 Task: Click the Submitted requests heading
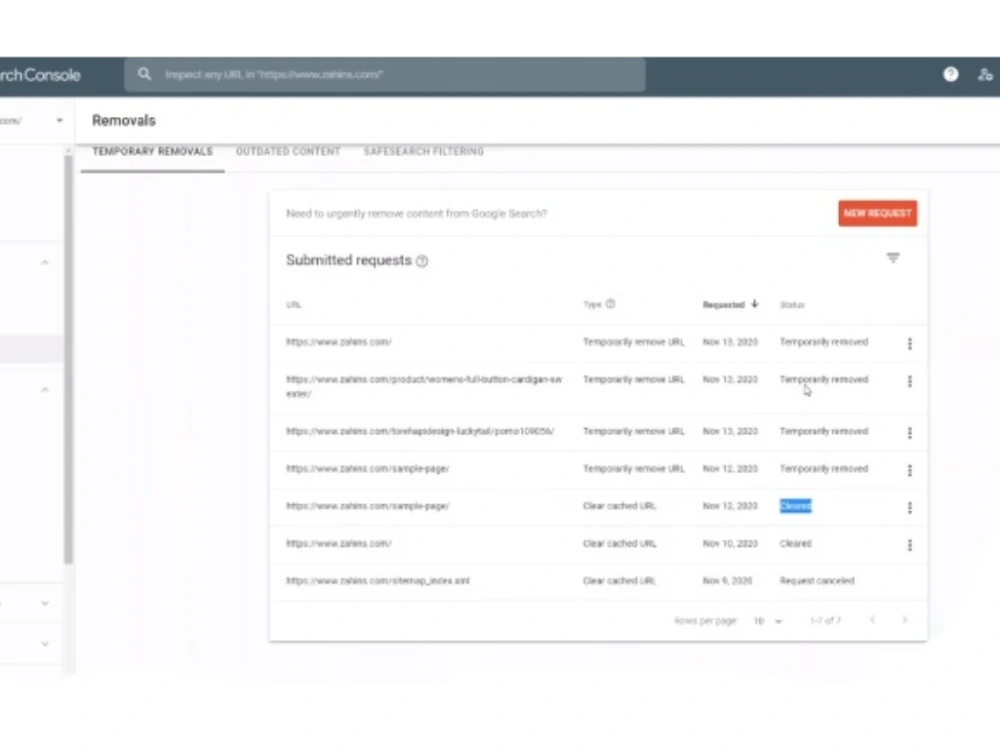point(349,260)
